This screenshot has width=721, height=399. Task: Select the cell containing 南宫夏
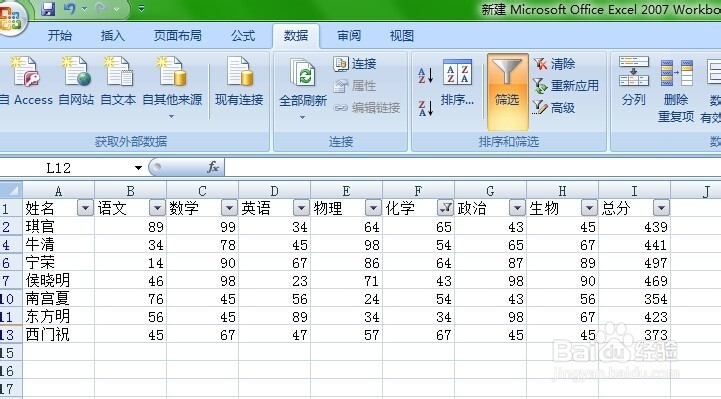coord(58,299)
